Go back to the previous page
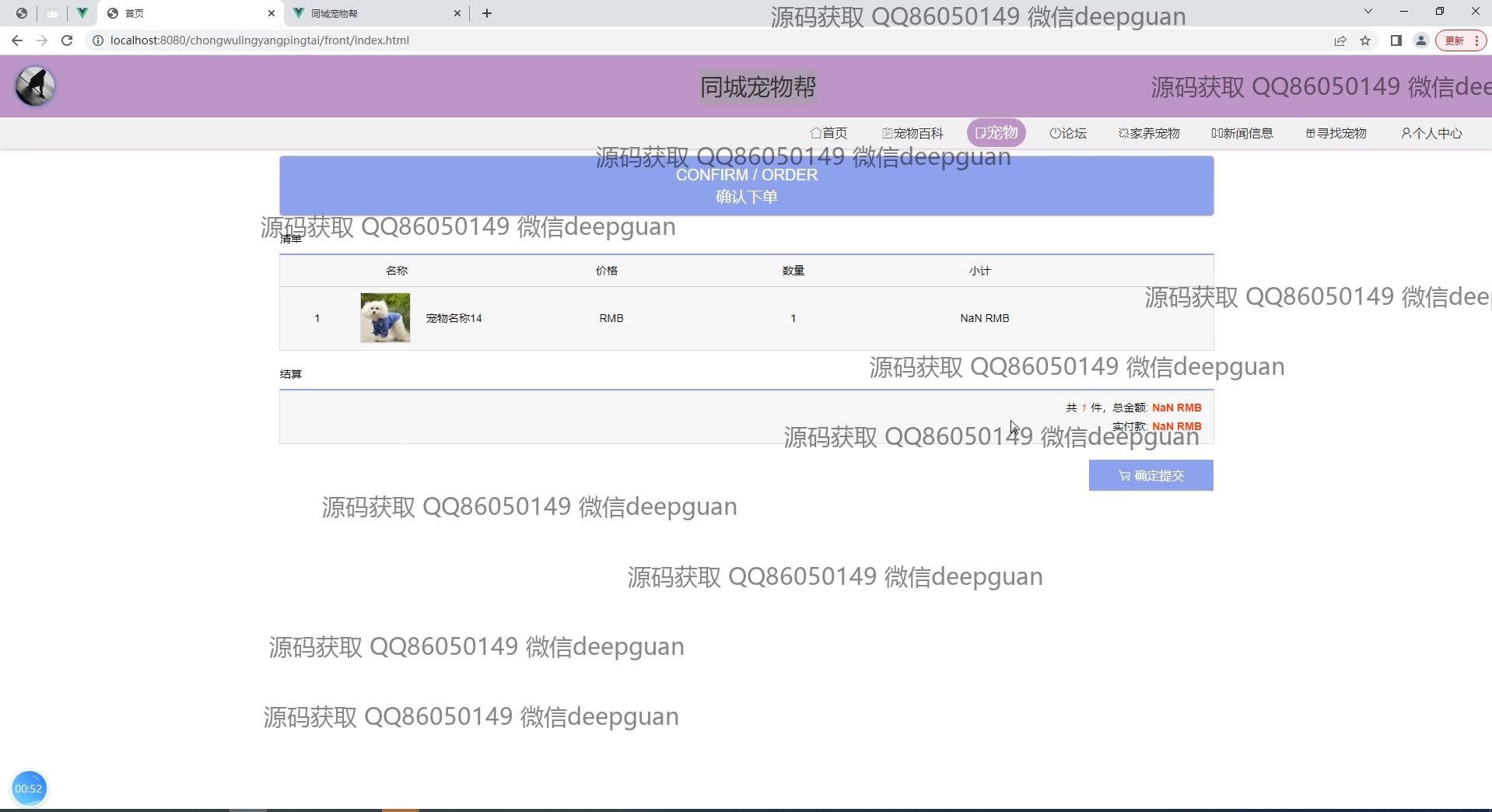The image size is (1492, 812). (x=17, y=40)
